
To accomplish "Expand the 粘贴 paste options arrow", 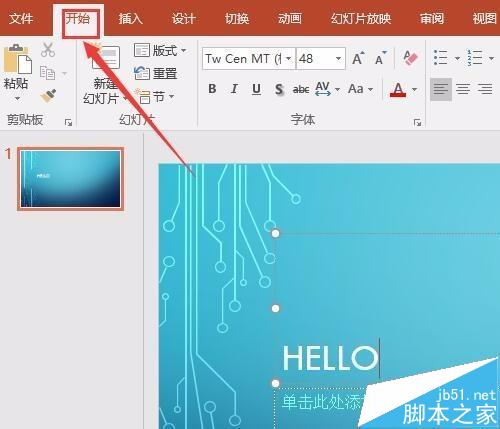I will click(x=17, y=99).
